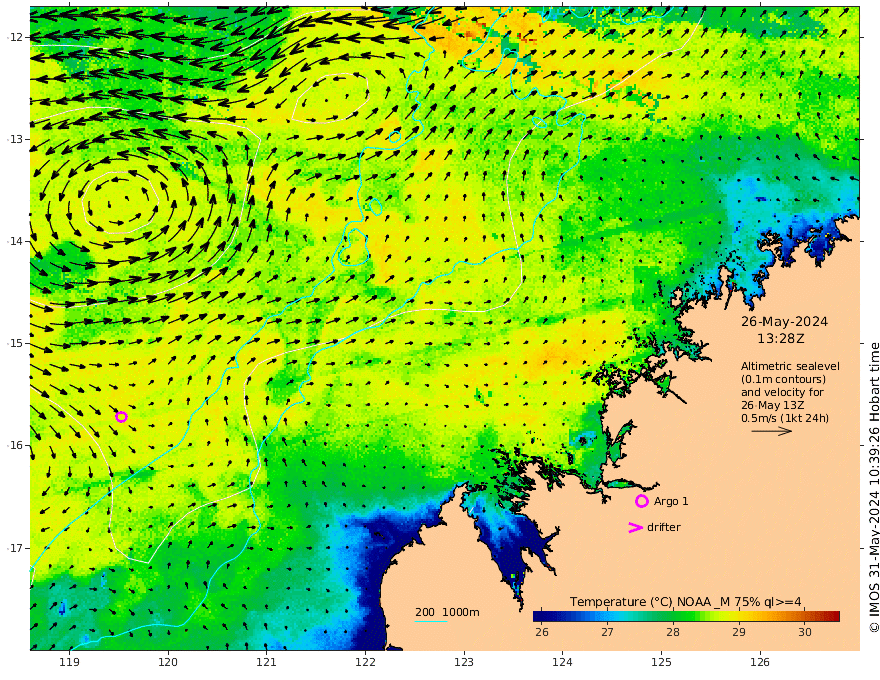Click the '0.5m/s (1kt 24h)' text
The height and width of the screenshot is (680, 880).
tap(785, 418)
